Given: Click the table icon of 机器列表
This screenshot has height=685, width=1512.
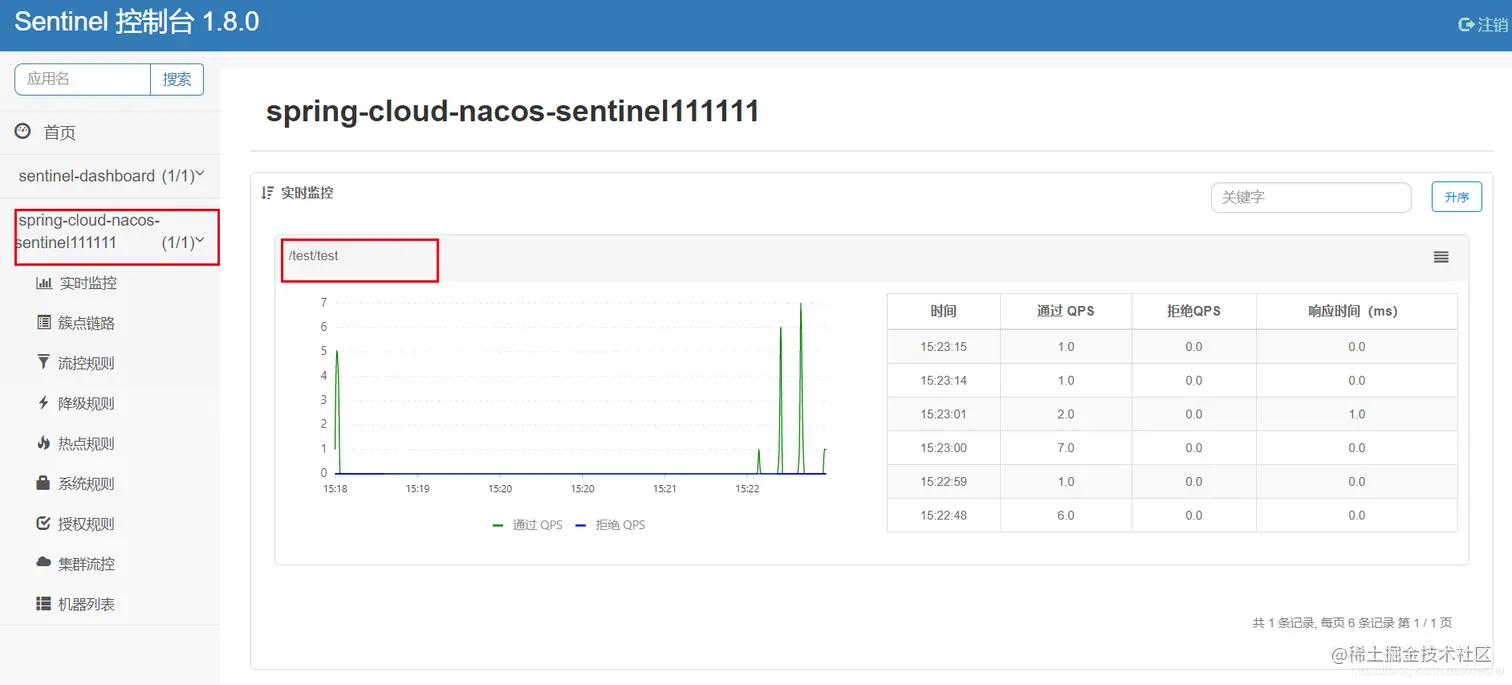Looking at the screenshot, I should click(43, 604).
